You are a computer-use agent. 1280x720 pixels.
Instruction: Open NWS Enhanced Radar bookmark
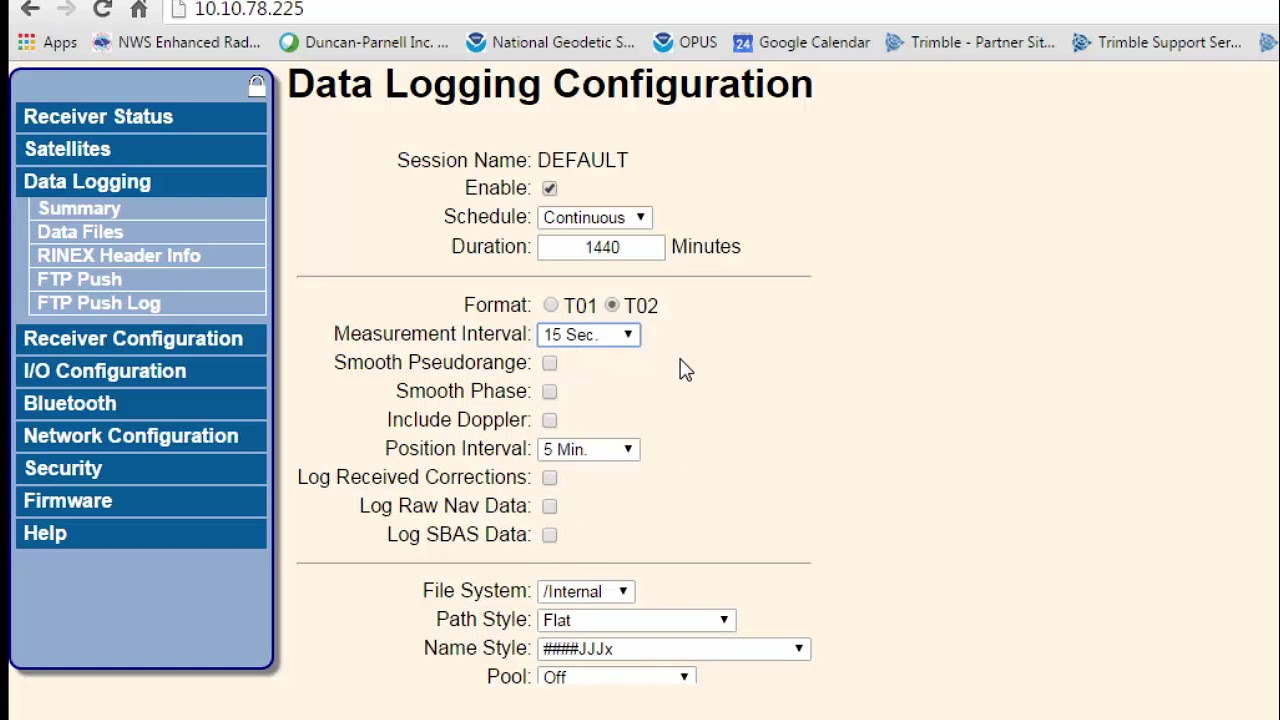(x=176, y=42)
